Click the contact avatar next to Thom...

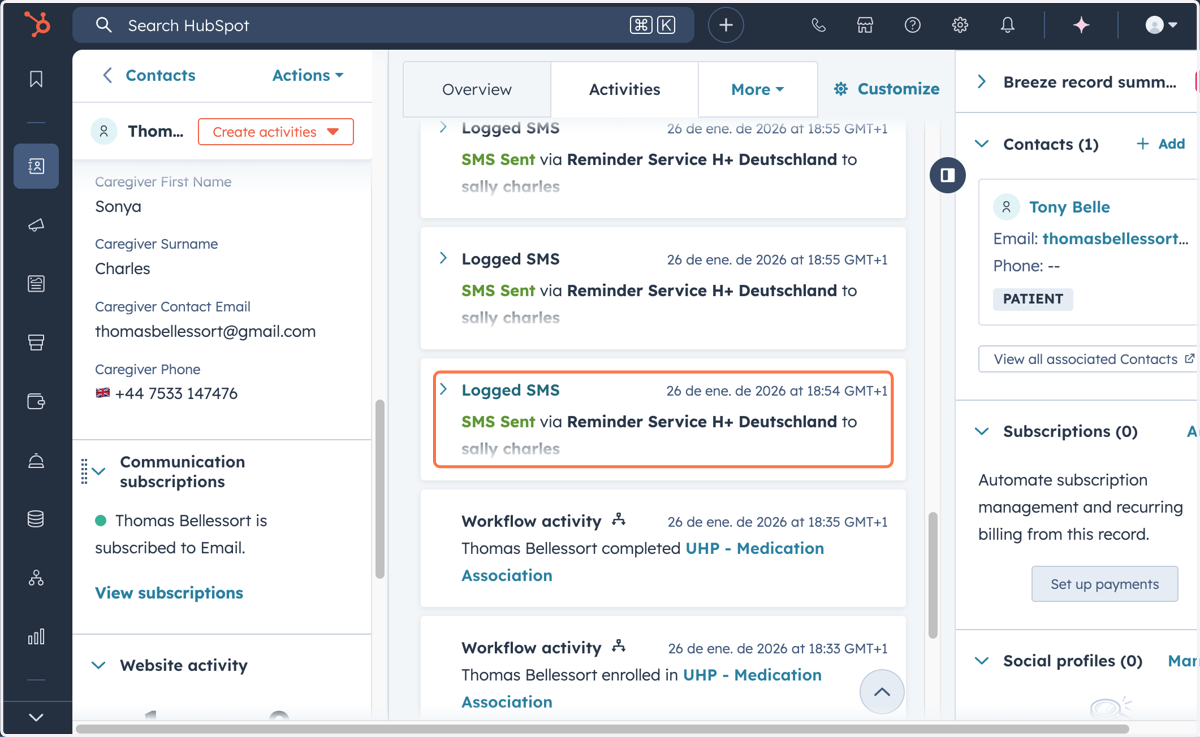click(x=104, y=131)
